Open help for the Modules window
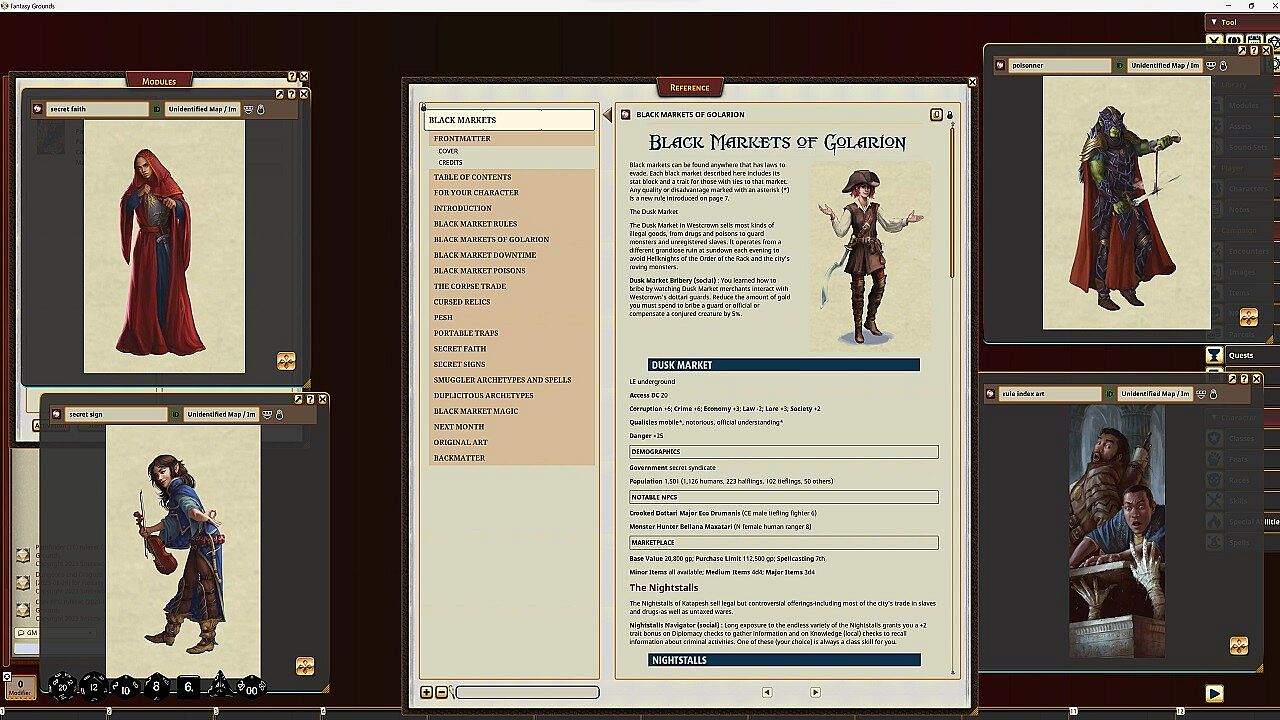 pos(292,76)
